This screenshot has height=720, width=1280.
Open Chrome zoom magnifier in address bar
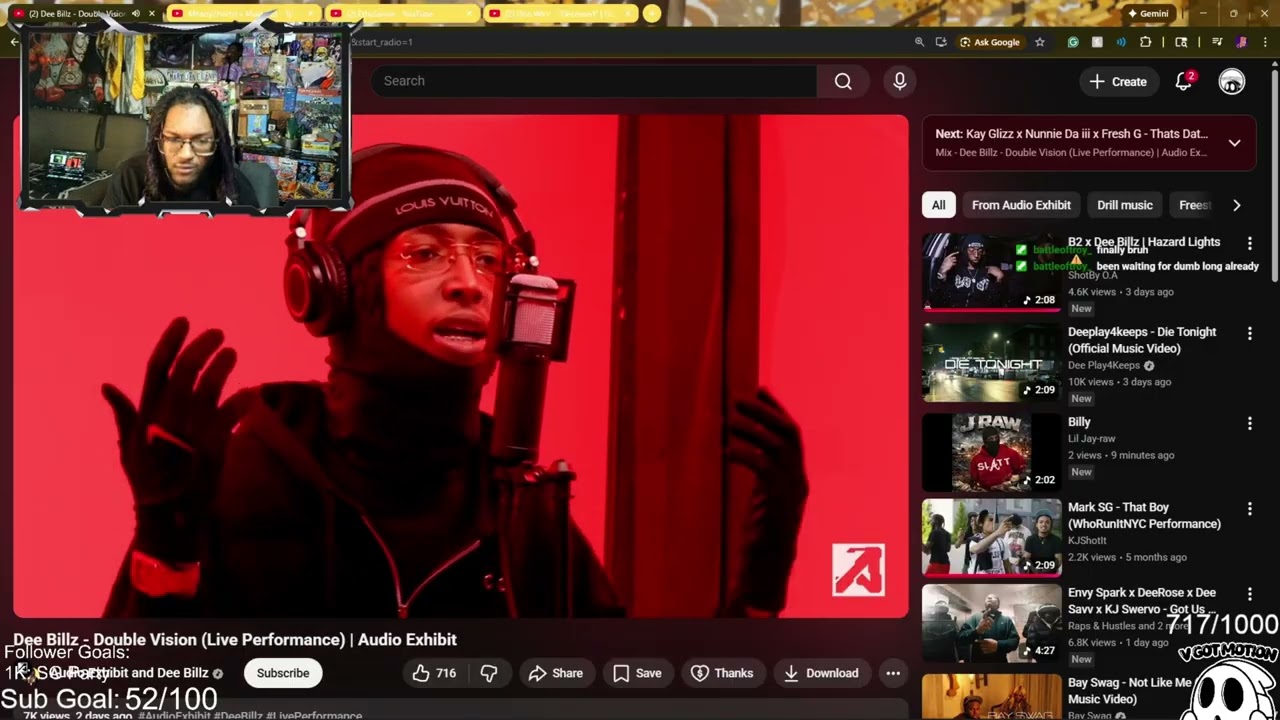tap(919, 42)
